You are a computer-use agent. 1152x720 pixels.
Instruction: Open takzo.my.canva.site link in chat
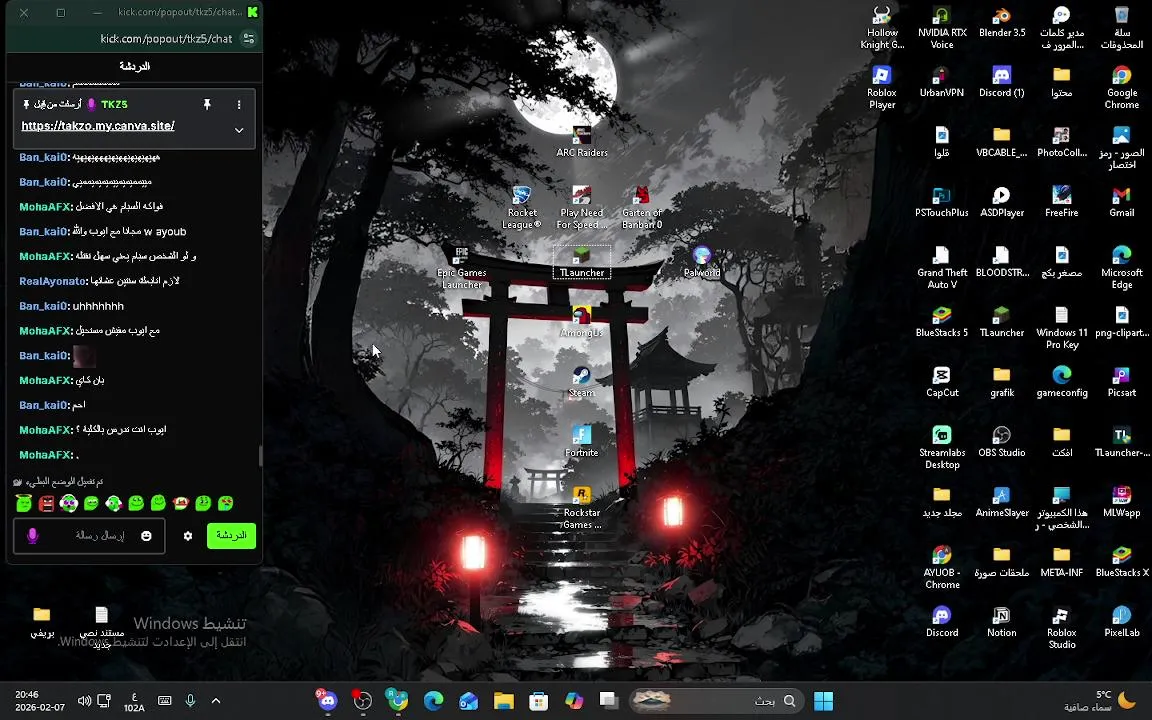point(98,126)
